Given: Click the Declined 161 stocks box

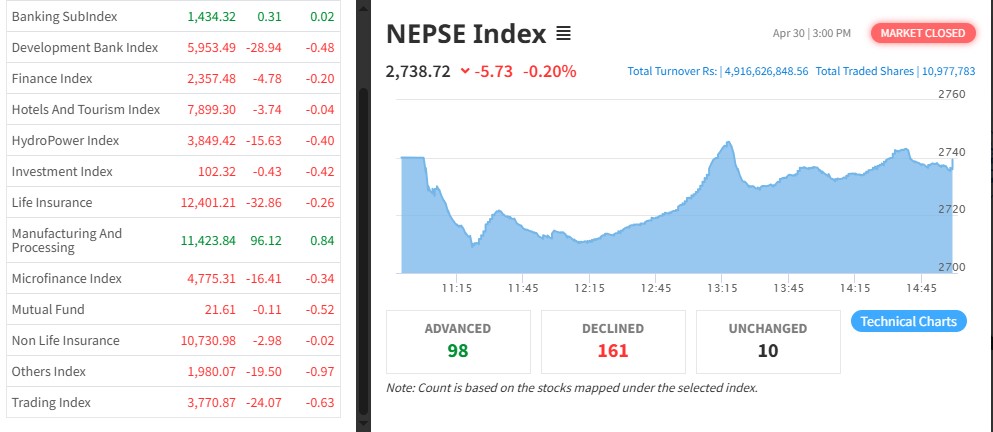Looking at the screenshot, I should coord(613,340).
